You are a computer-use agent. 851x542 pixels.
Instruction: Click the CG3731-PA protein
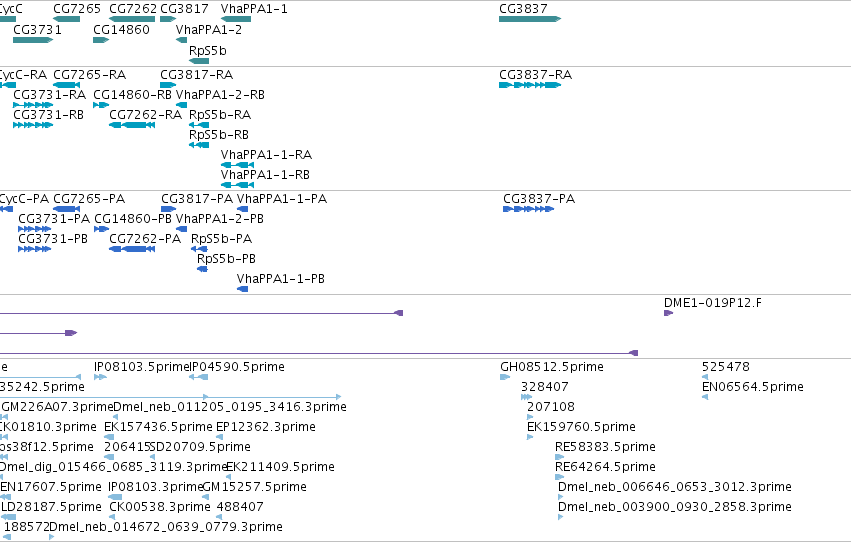35,229
